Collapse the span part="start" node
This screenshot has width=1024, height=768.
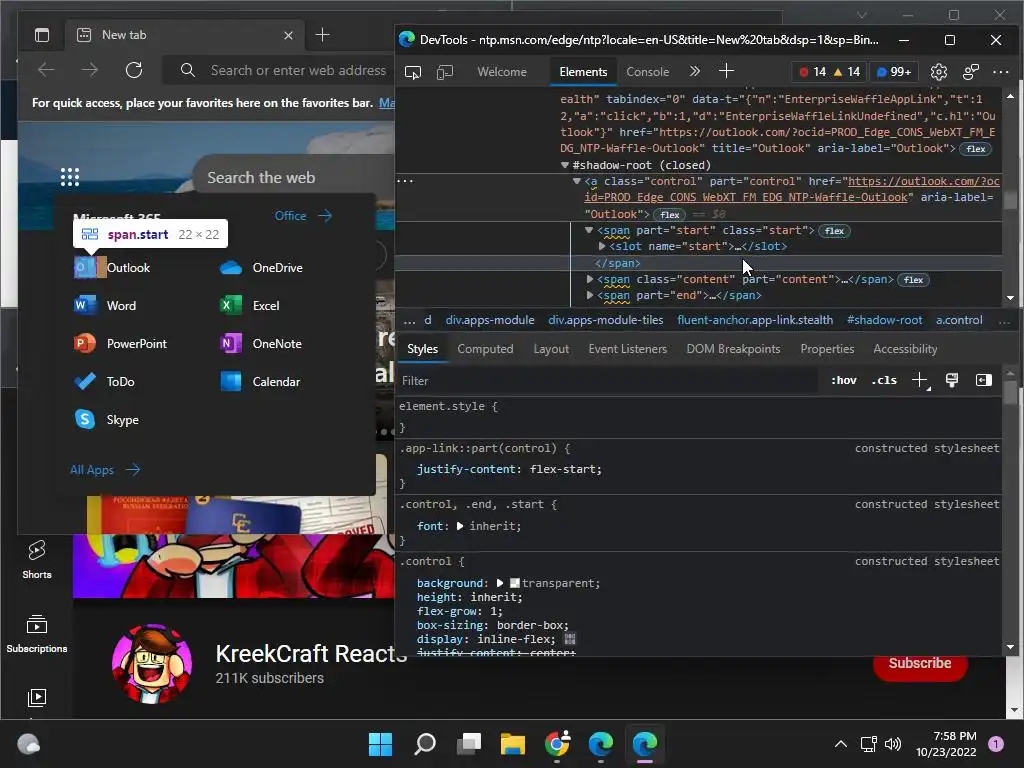pyautogui.click(x=589, y=230)
